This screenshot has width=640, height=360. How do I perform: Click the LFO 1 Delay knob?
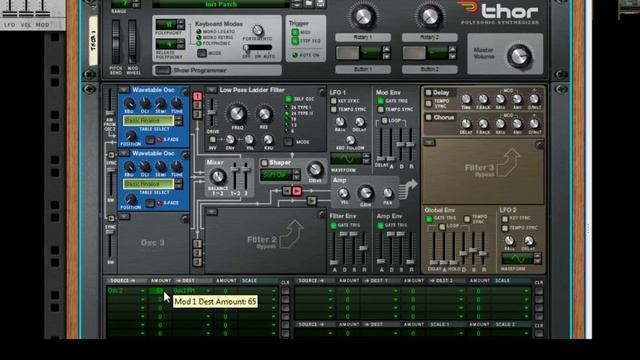[359, 121]
